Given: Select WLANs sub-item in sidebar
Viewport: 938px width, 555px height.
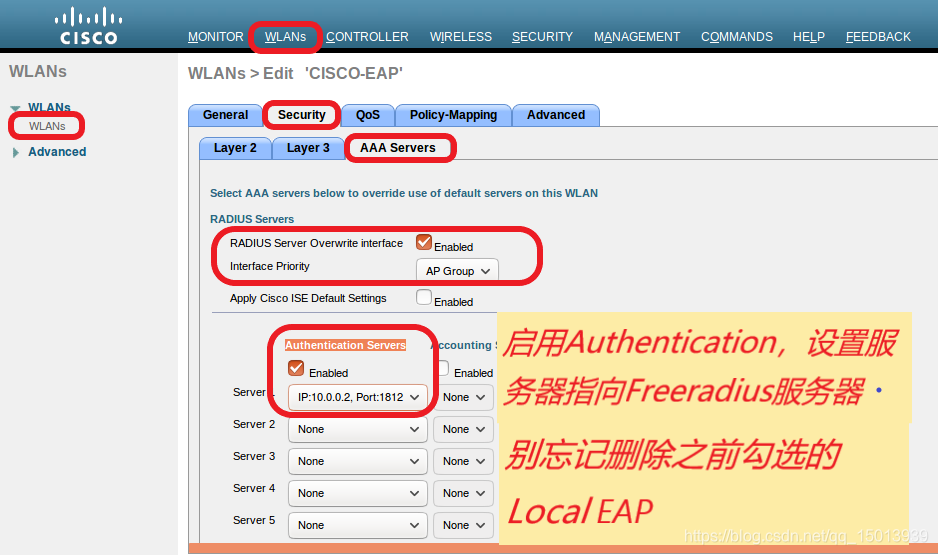Looking at the screenshot, I should point(47,126).
